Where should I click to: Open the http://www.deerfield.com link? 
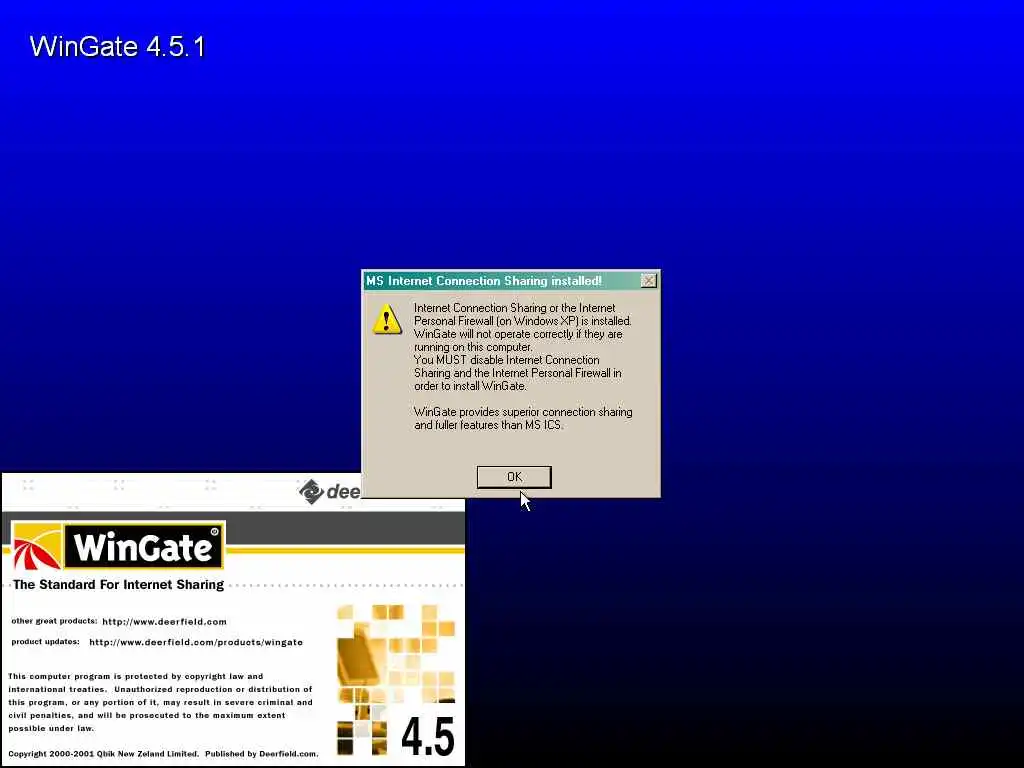pos(165,622)
